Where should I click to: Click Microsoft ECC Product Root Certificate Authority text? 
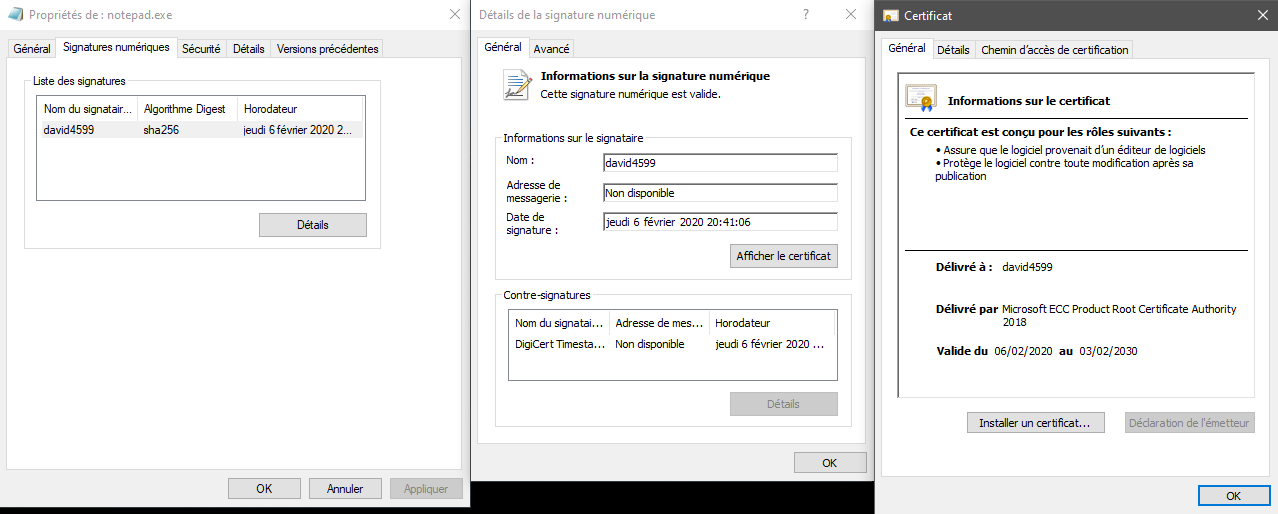pos(1119,315)
